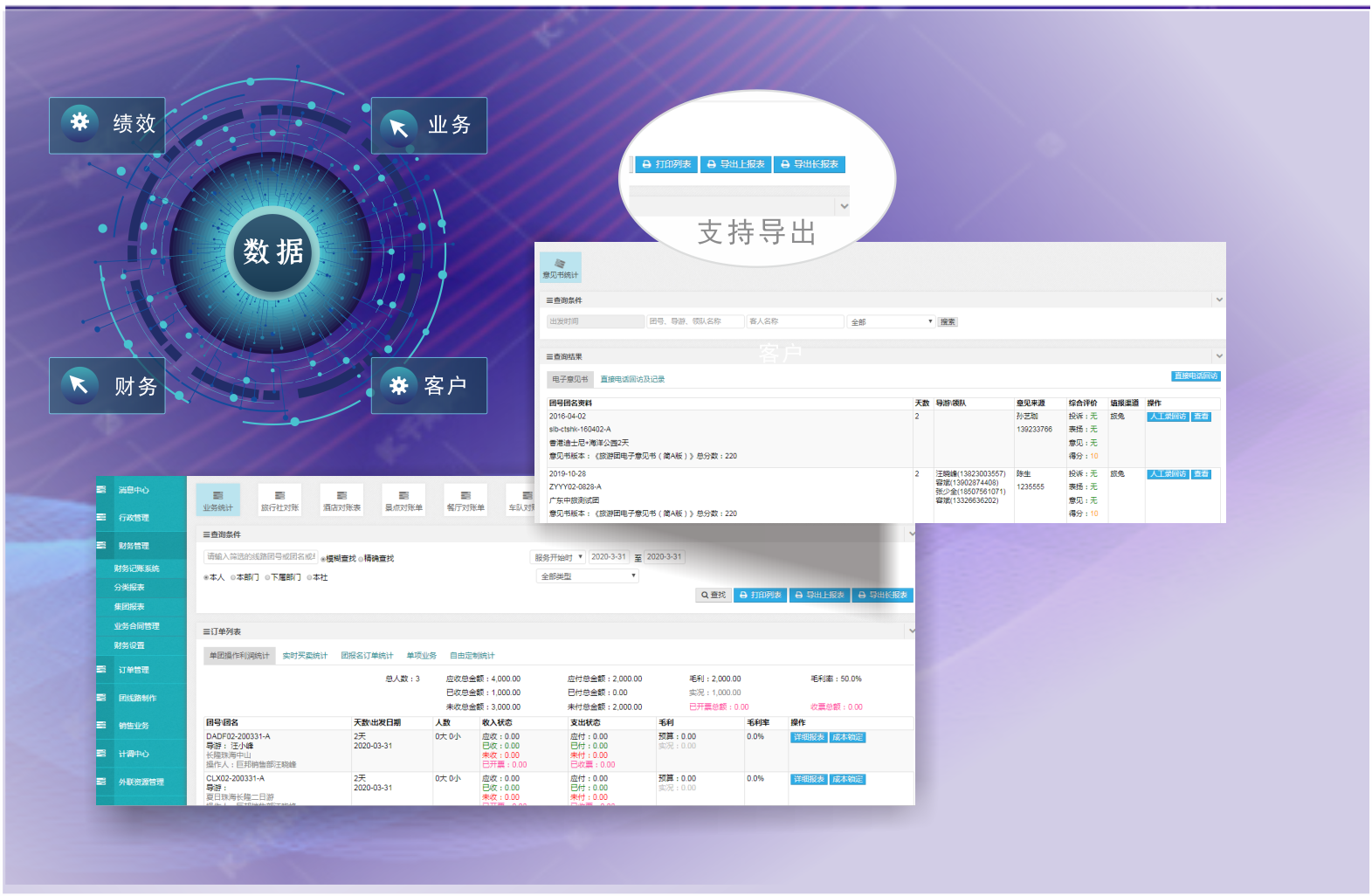Click the chevron inside the 支持导出 oval
1372x896 pixels.
[x=844, y=207]
